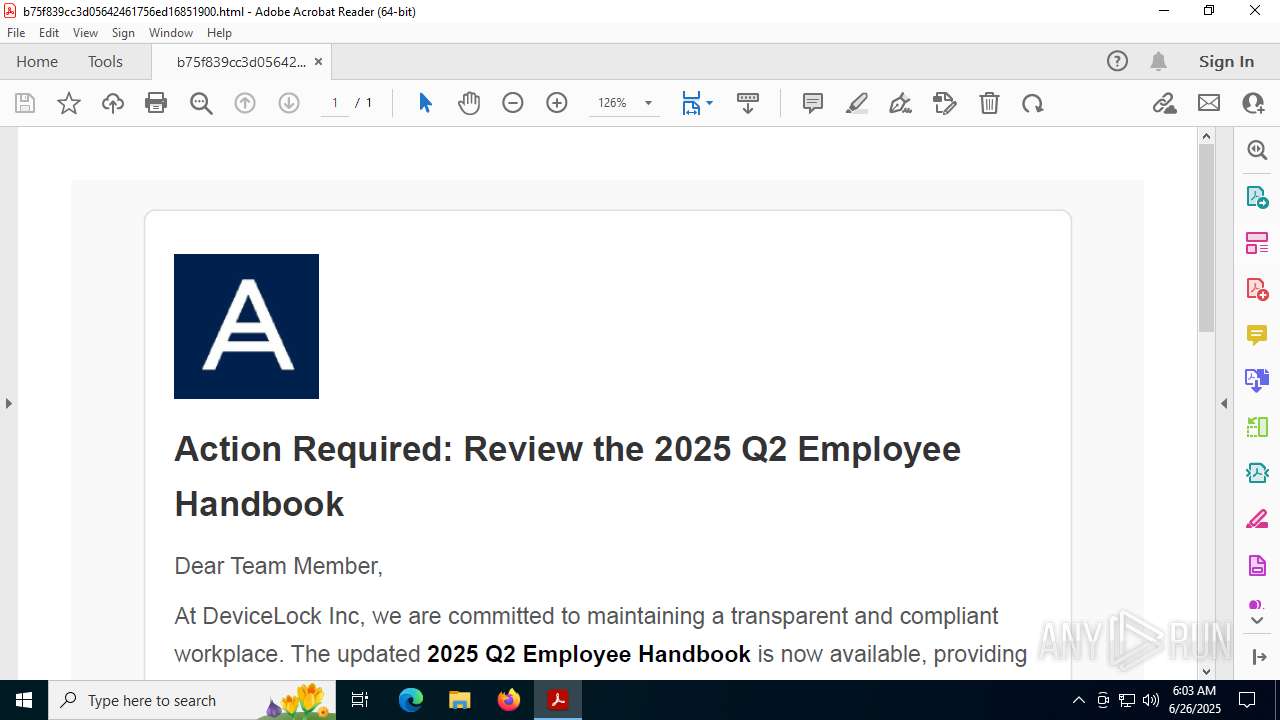Open Microsoft Edge from taskbar
Screen dimensions: 1280x720
click(x=411, y=700)
